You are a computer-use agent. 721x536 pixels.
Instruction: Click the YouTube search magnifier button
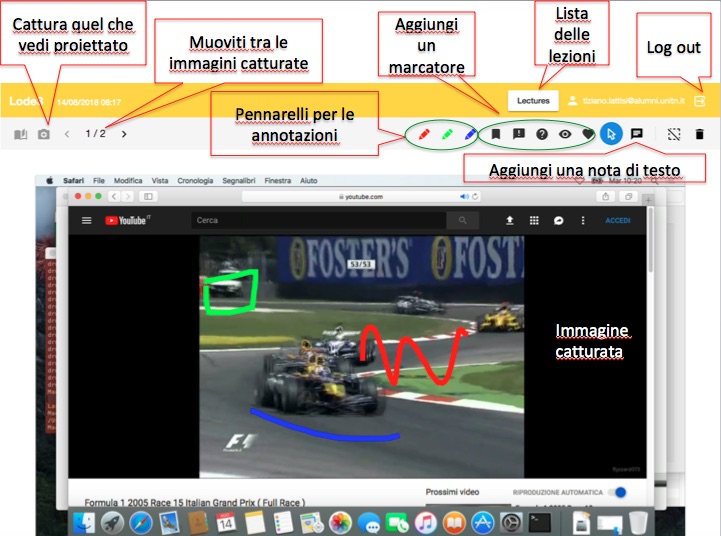[x=463, y=221]
